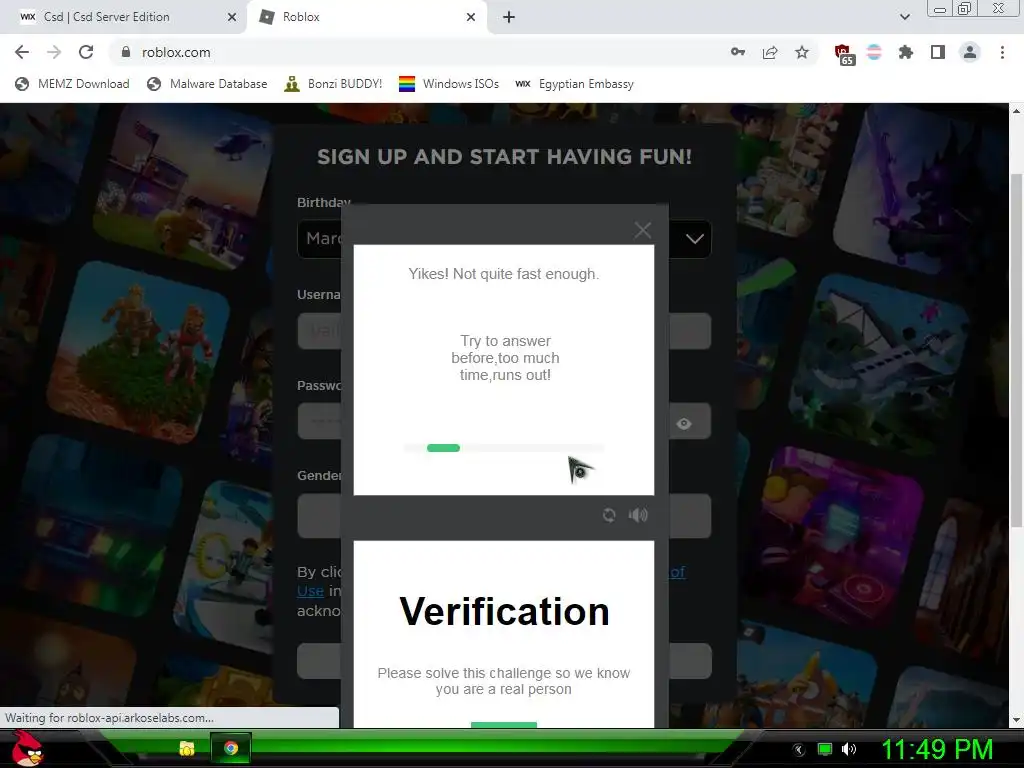Open the Malware Database bookmark

point(208,84)
